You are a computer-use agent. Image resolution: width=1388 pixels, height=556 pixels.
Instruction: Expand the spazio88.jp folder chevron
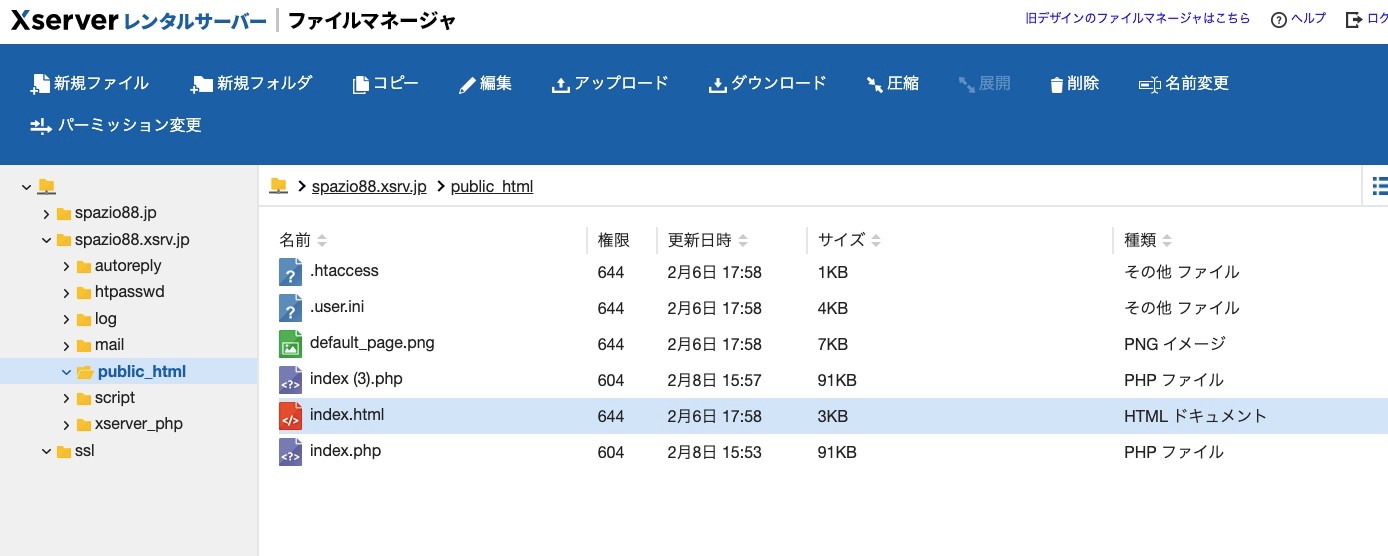point(47,213)
